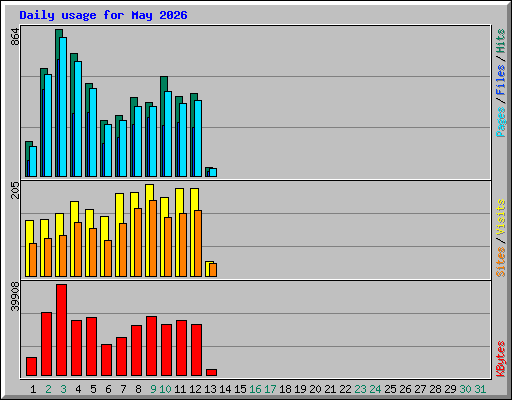Screen dimensions: 512x400
Task: Click day label 31 on the axis
Action: [480, 389]
